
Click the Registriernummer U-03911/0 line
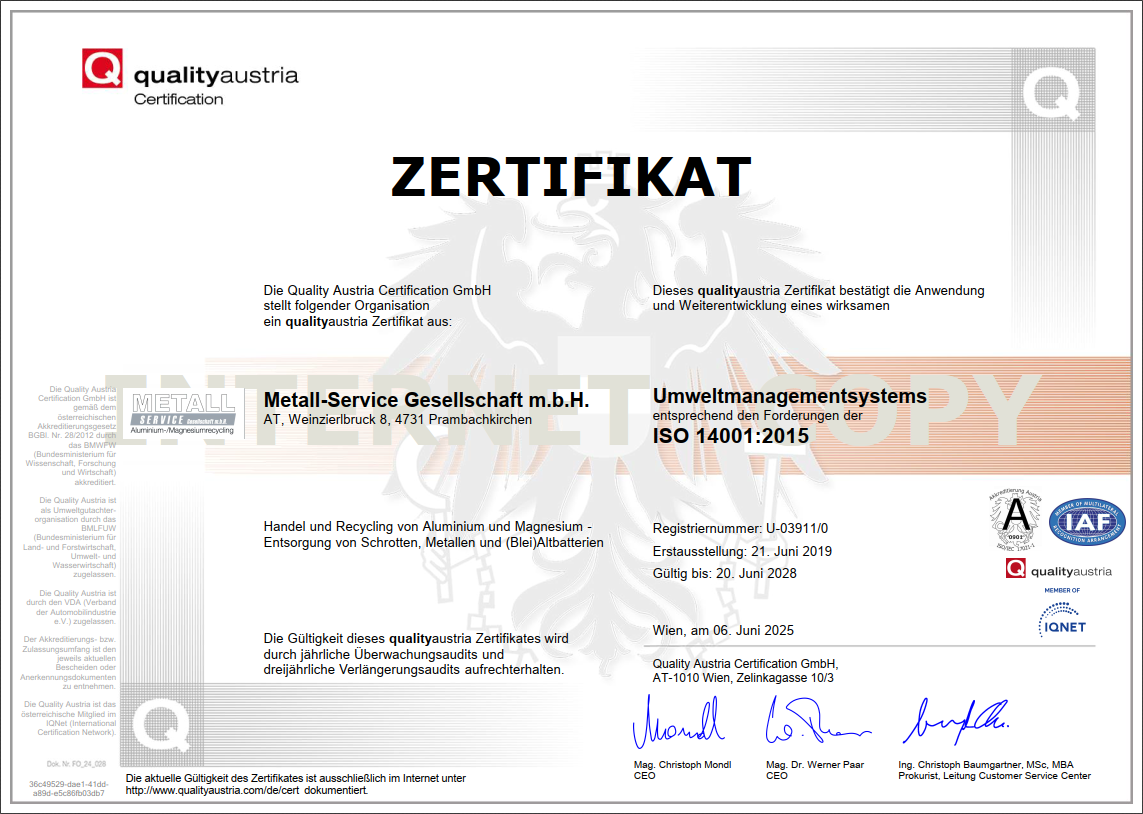pyautogui.click(x=740, y=528)
